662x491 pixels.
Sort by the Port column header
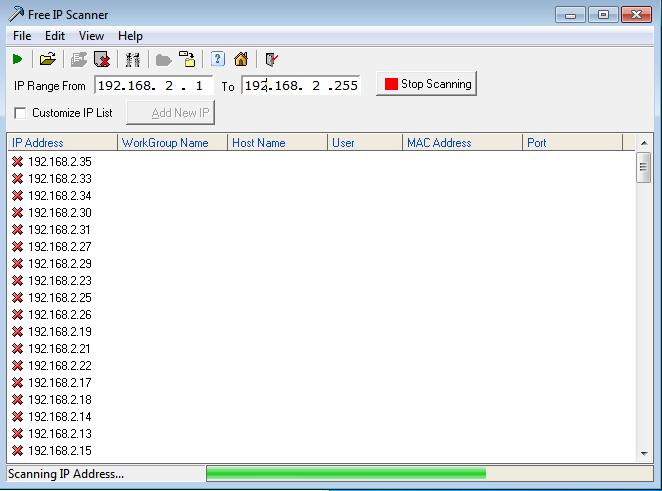click(572, 143)
